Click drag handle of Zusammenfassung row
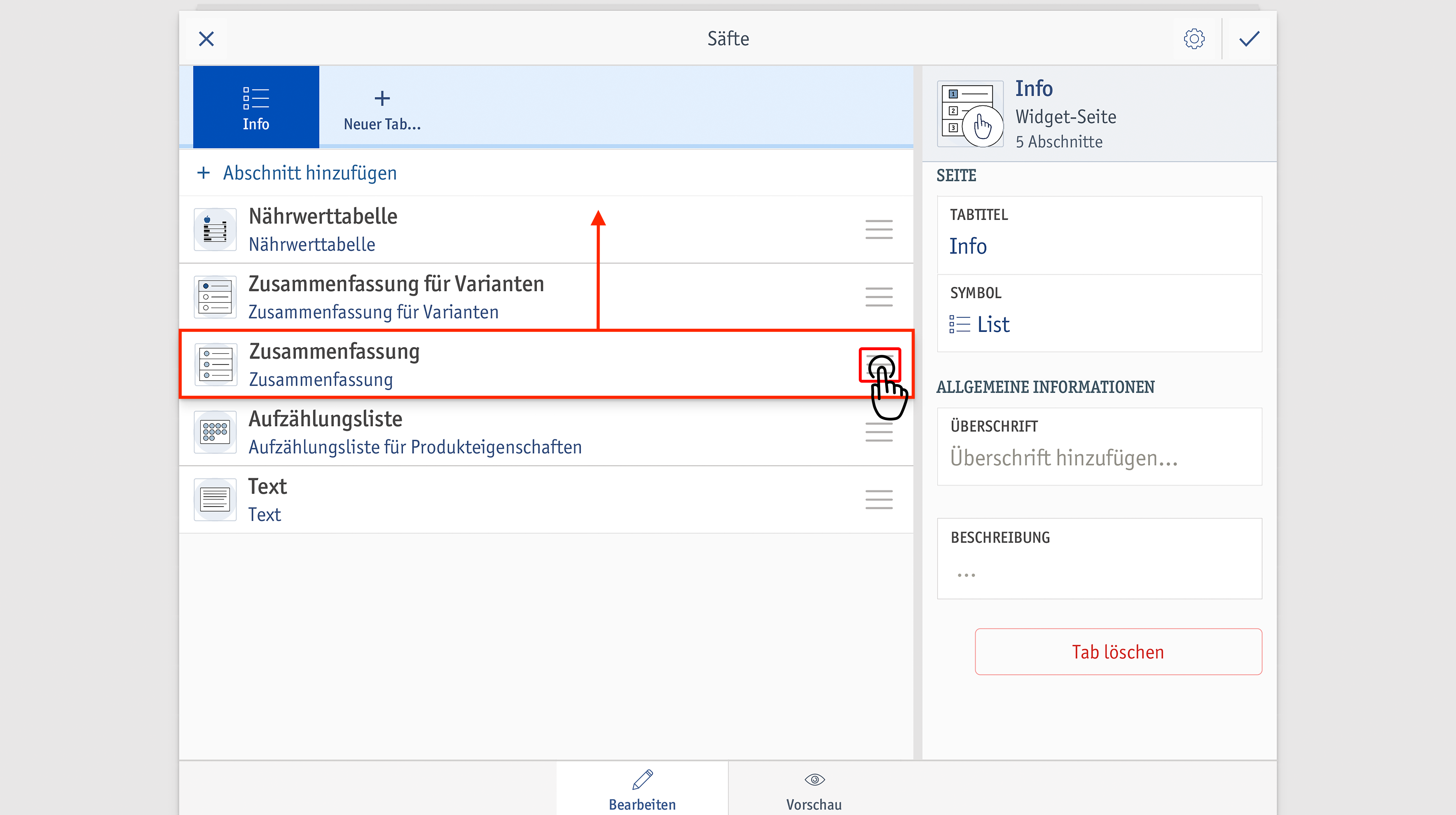The width and height of the screenshot is (1456, 815). pos(880,365)
